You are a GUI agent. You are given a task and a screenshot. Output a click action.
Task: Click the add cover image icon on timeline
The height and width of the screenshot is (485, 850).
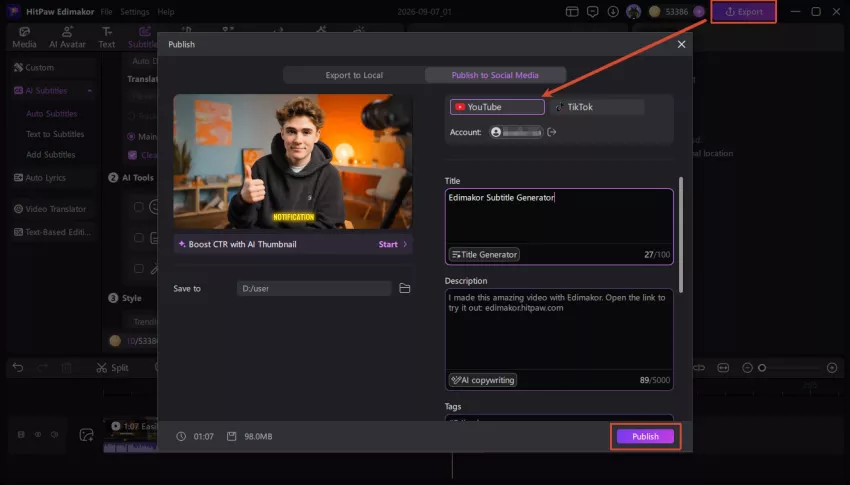(x=86, y=435)
